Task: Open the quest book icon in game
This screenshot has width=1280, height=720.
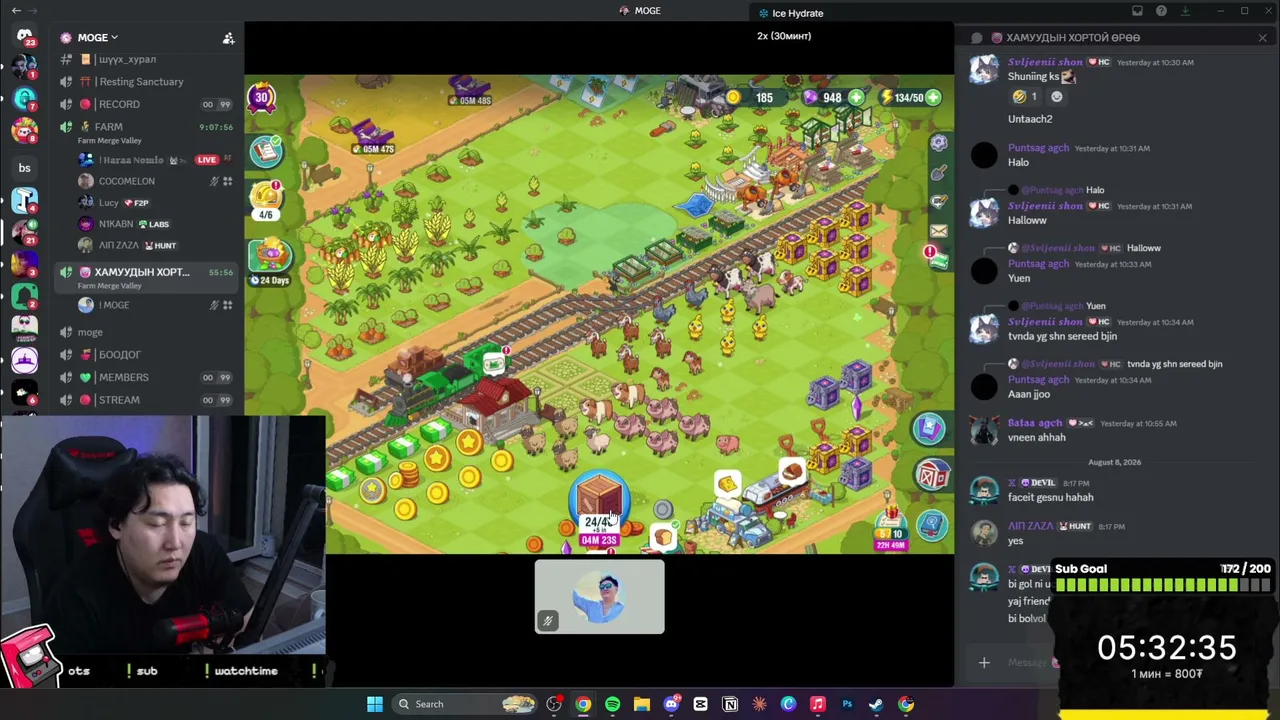Action: pyautogui.click(x=266, y=151)
